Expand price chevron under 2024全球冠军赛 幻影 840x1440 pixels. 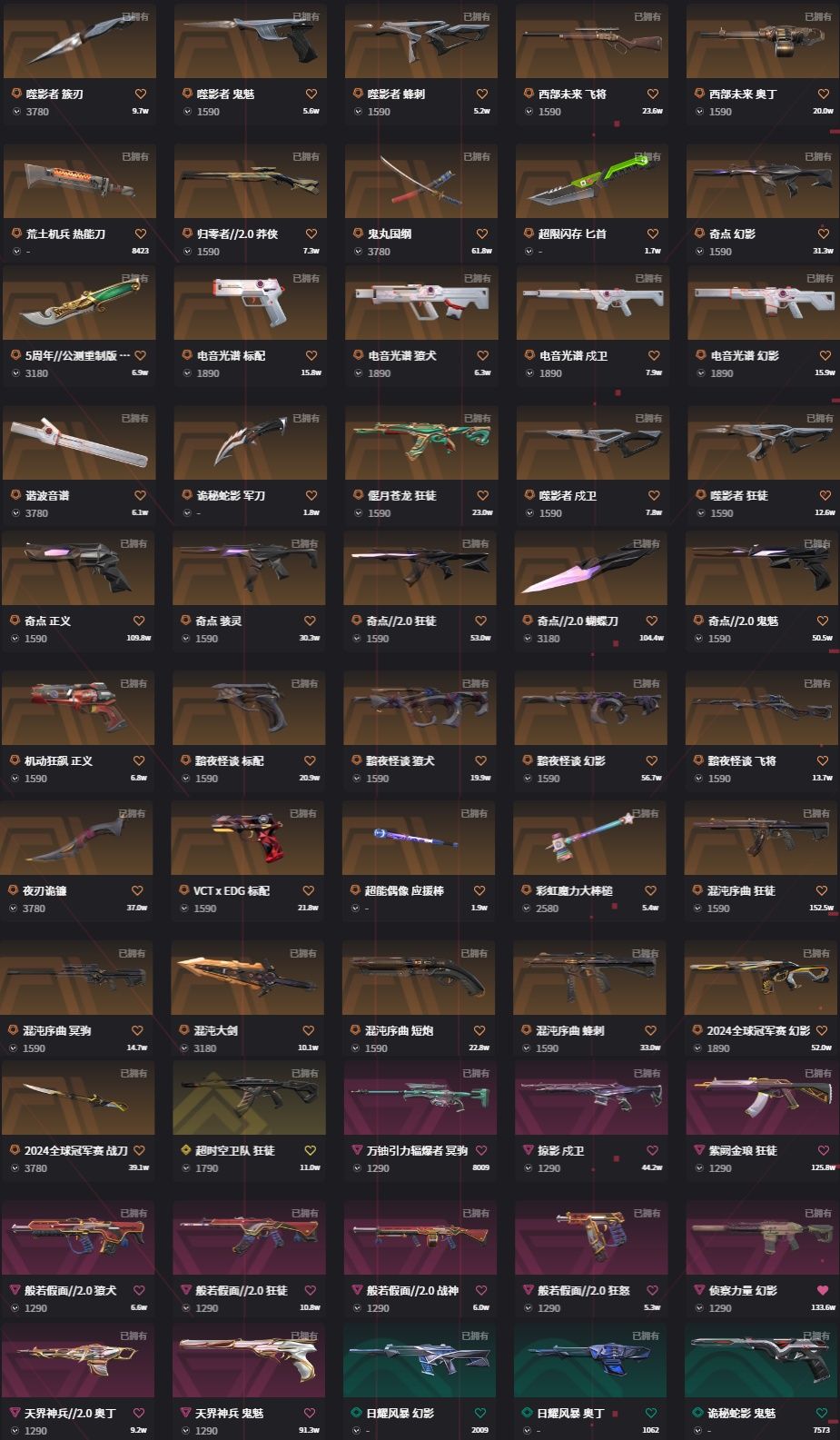(699, 1048)
